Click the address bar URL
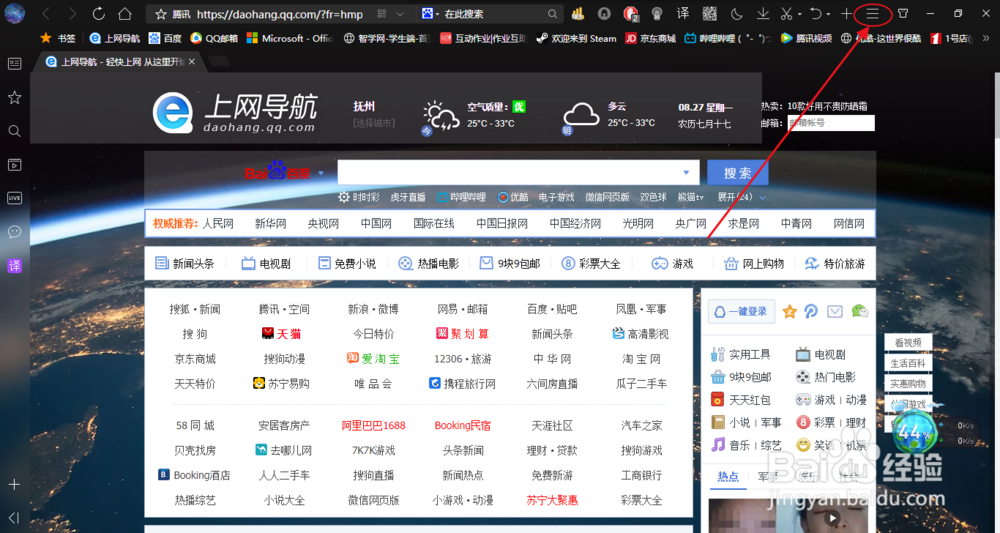The width and height of the screenshot is (1000, 533). [x=280, y=14]
